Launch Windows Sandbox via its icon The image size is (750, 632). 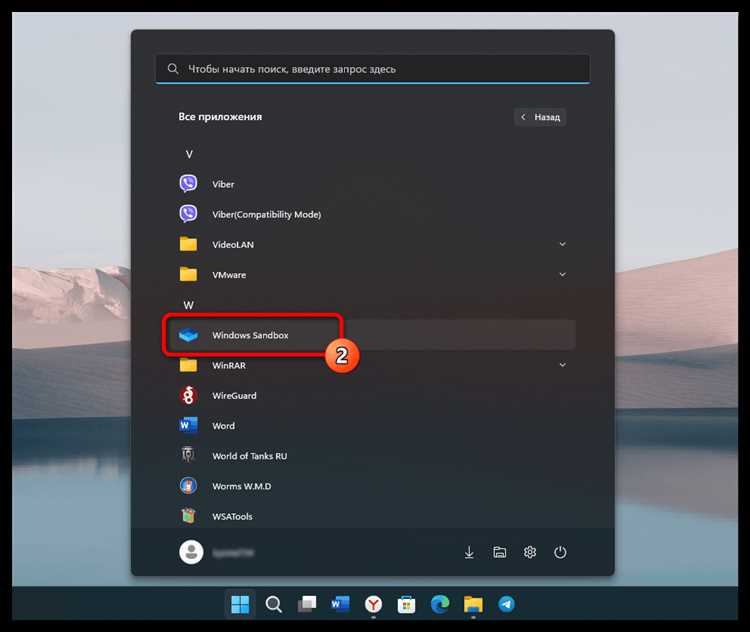(x=188, y=335)
